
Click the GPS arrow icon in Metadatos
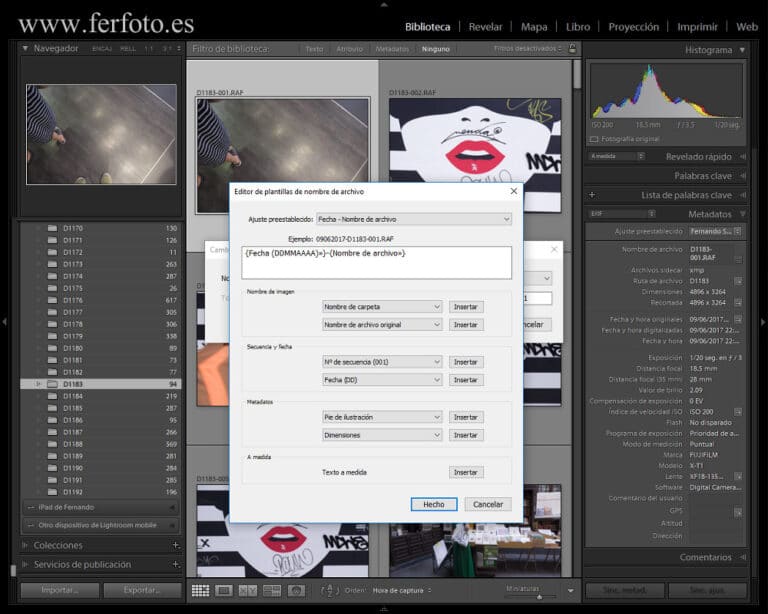click(738, 513)
